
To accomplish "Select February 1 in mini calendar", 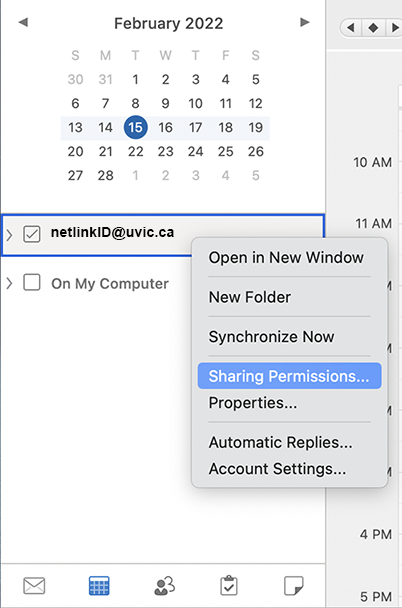I will click(x=135, y=79).
